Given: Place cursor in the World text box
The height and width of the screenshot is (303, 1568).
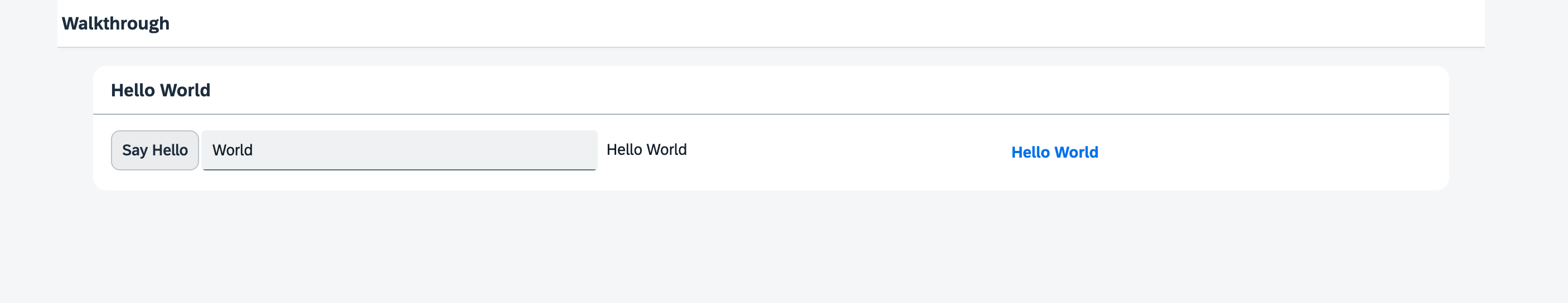Looking at the screenshot, I should point(399,150).
